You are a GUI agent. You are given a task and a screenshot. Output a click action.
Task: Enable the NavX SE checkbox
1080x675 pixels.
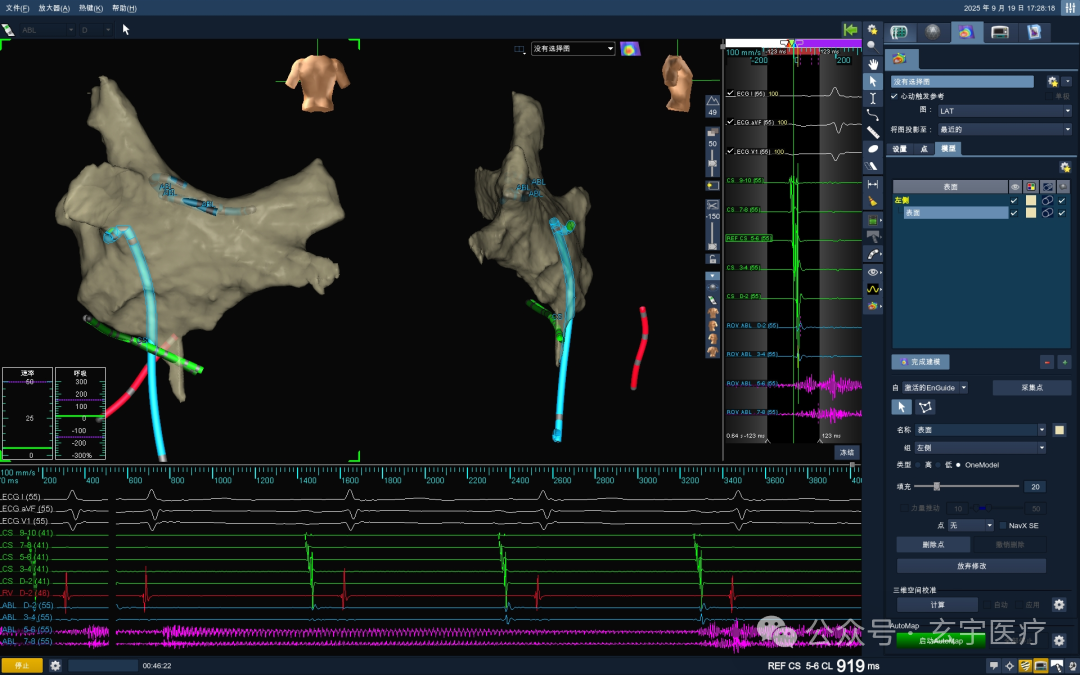(1003, 526)
